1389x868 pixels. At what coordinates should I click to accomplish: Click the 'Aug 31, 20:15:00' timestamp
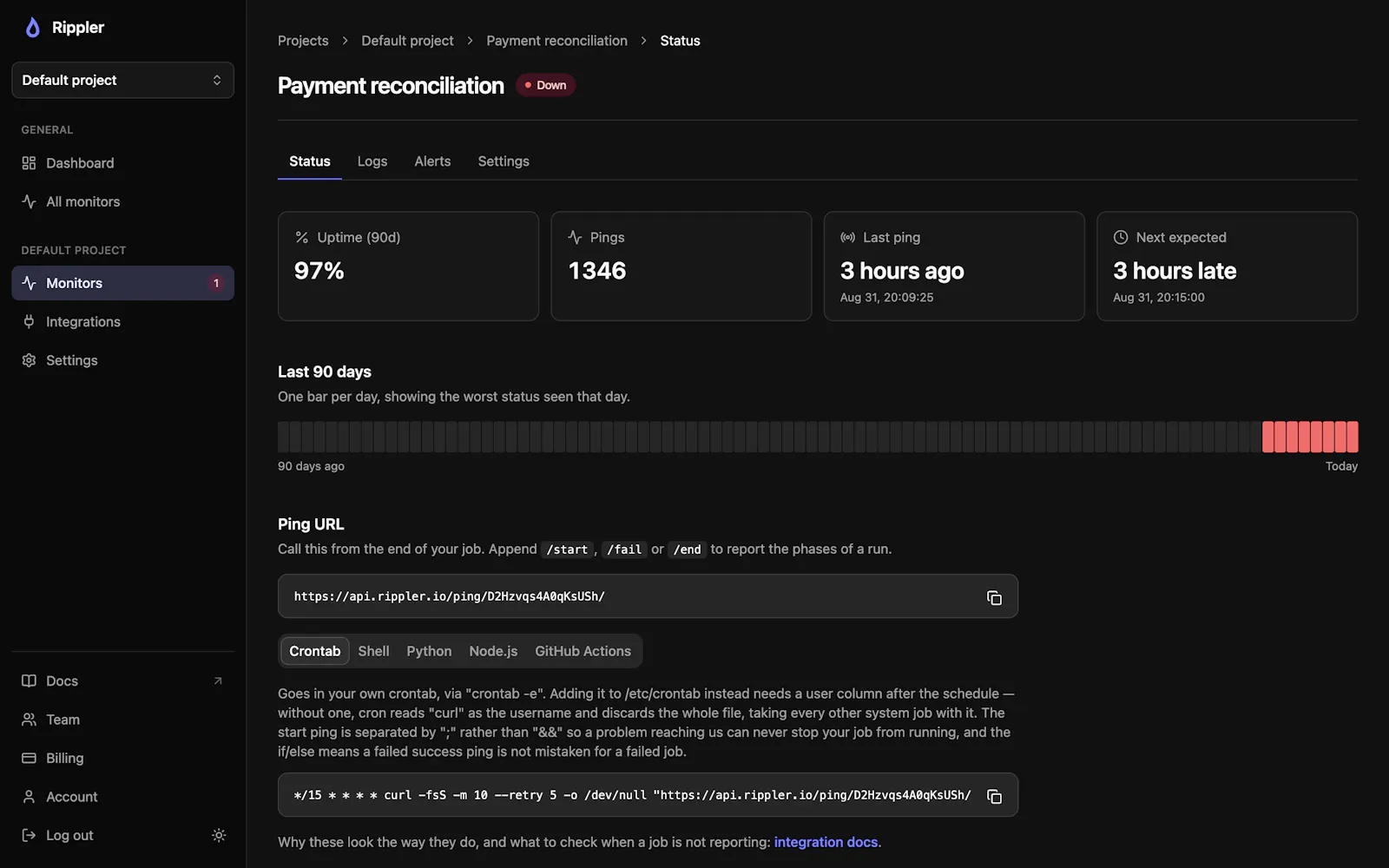[1159, 297]
